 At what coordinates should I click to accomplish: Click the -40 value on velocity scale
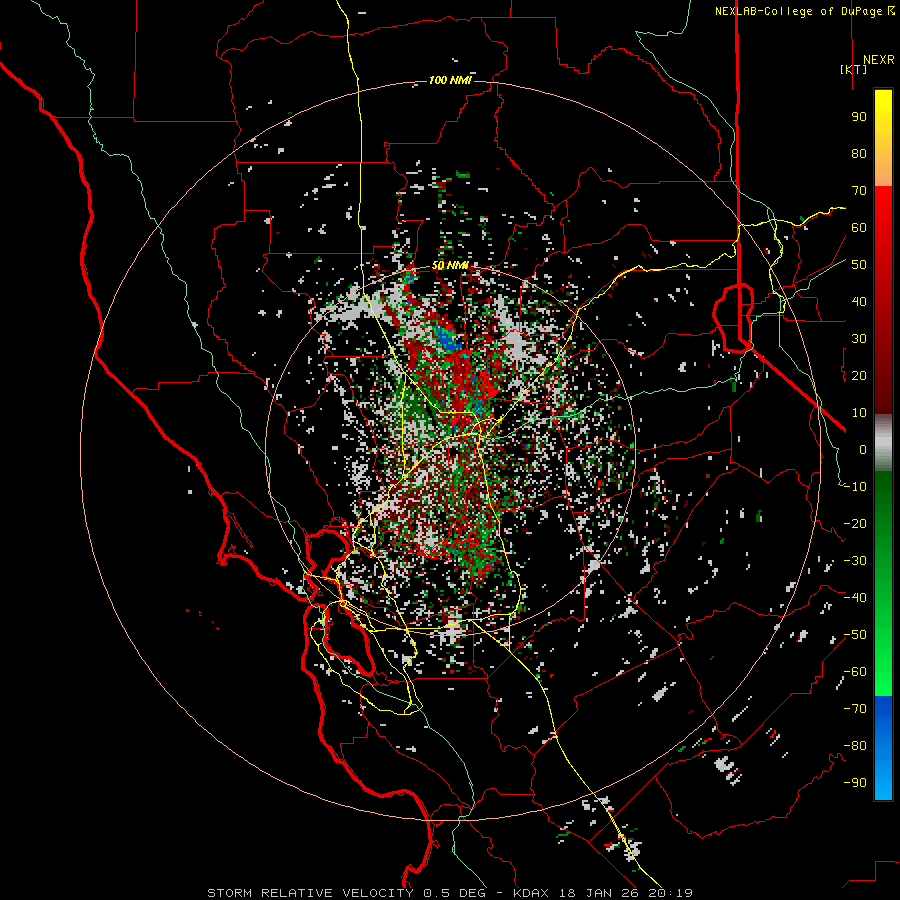[855, 598]
